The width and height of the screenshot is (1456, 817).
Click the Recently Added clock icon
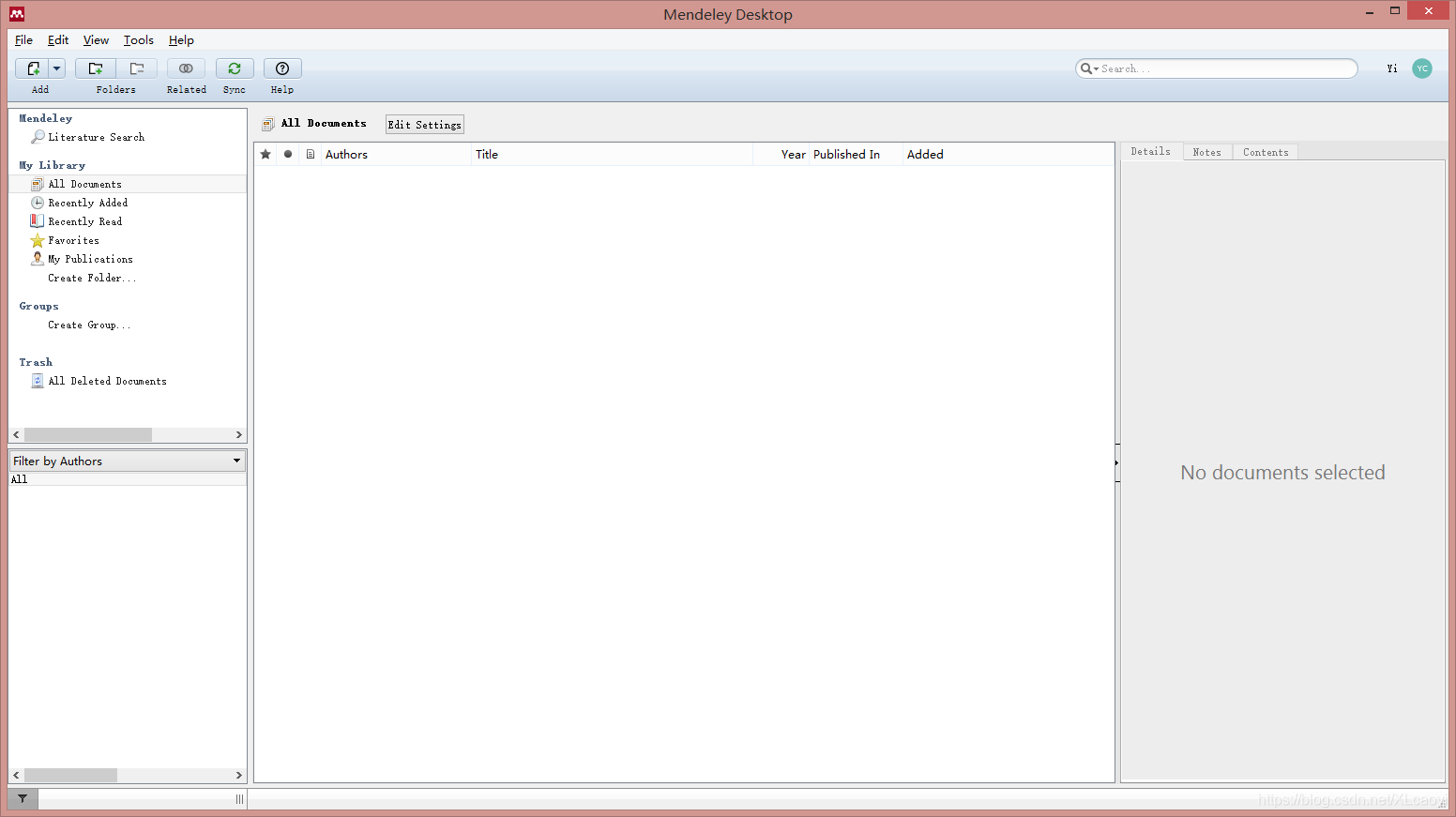coord(38,203)
